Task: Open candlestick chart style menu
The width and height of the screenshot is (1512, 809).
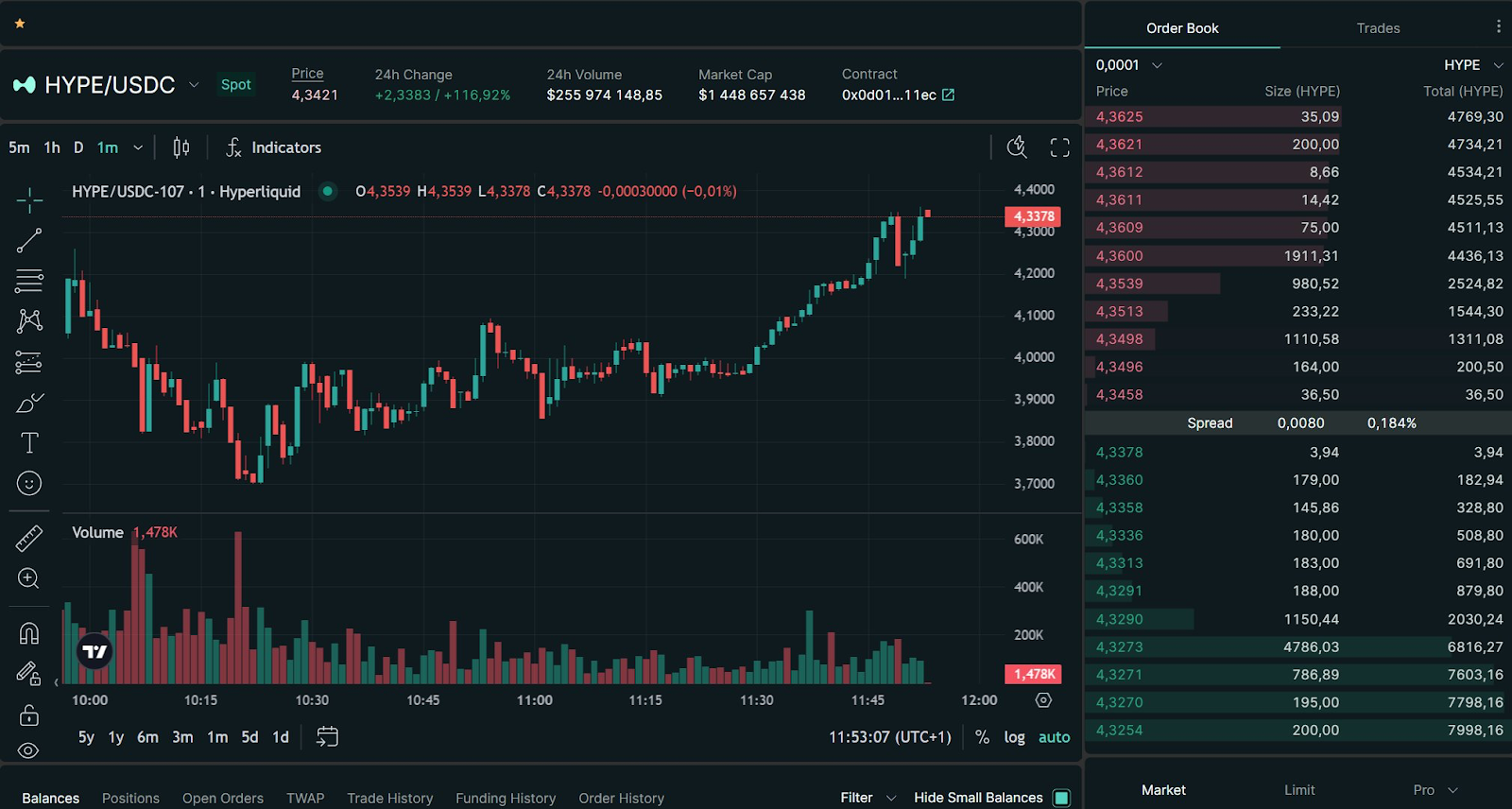Action: [181, 147]
